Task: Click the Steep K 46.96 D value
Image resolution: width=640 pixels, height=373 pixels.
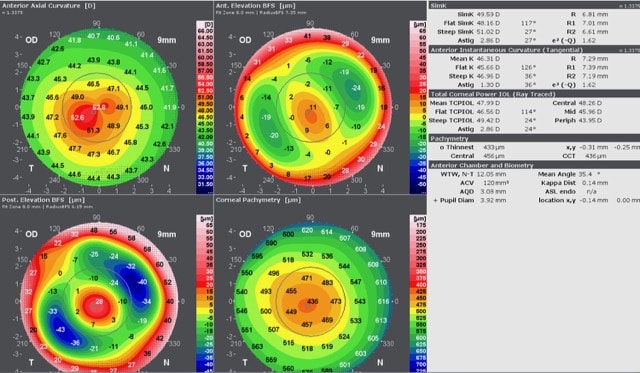Action: (x=488, y=76)
